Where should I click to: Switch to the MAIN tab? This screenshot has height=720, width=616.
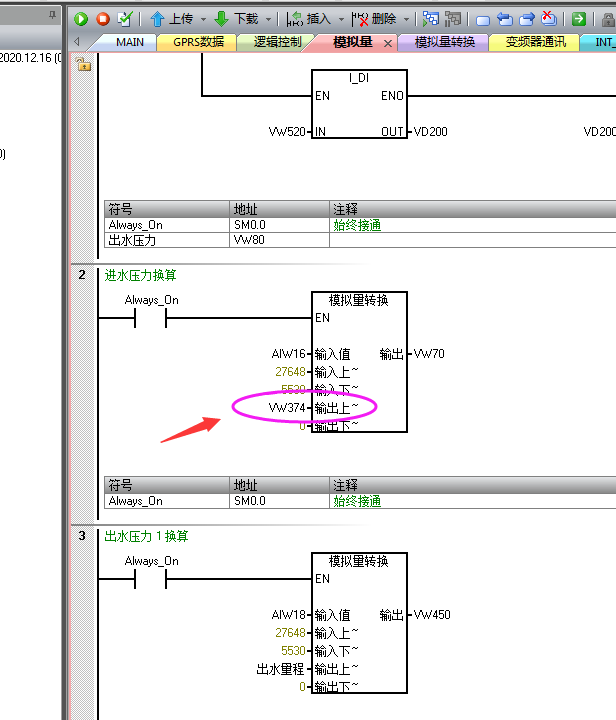pos(130,42)
